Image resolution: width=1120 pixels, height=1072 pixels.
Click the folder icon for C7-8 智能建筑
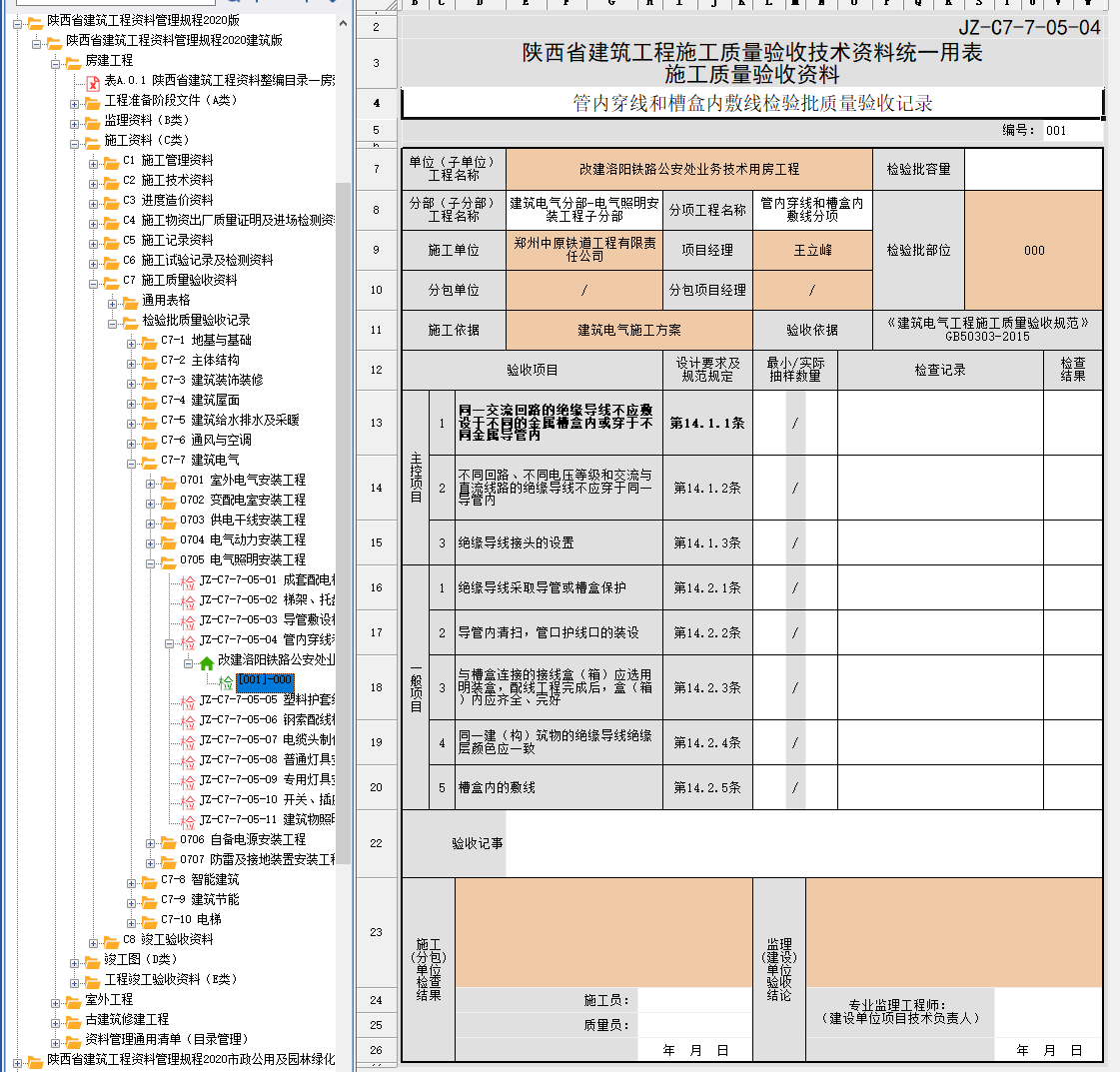pyautogui.click(x=149, y=881)
